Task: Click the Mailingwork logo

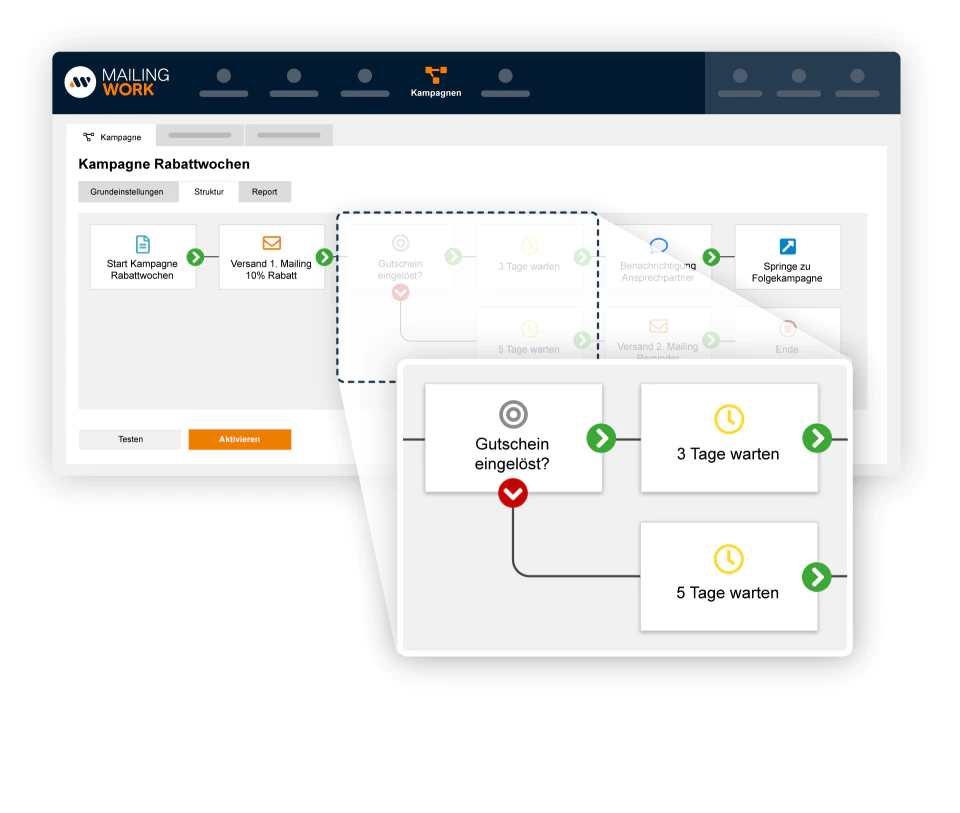Action: point(117,82)
